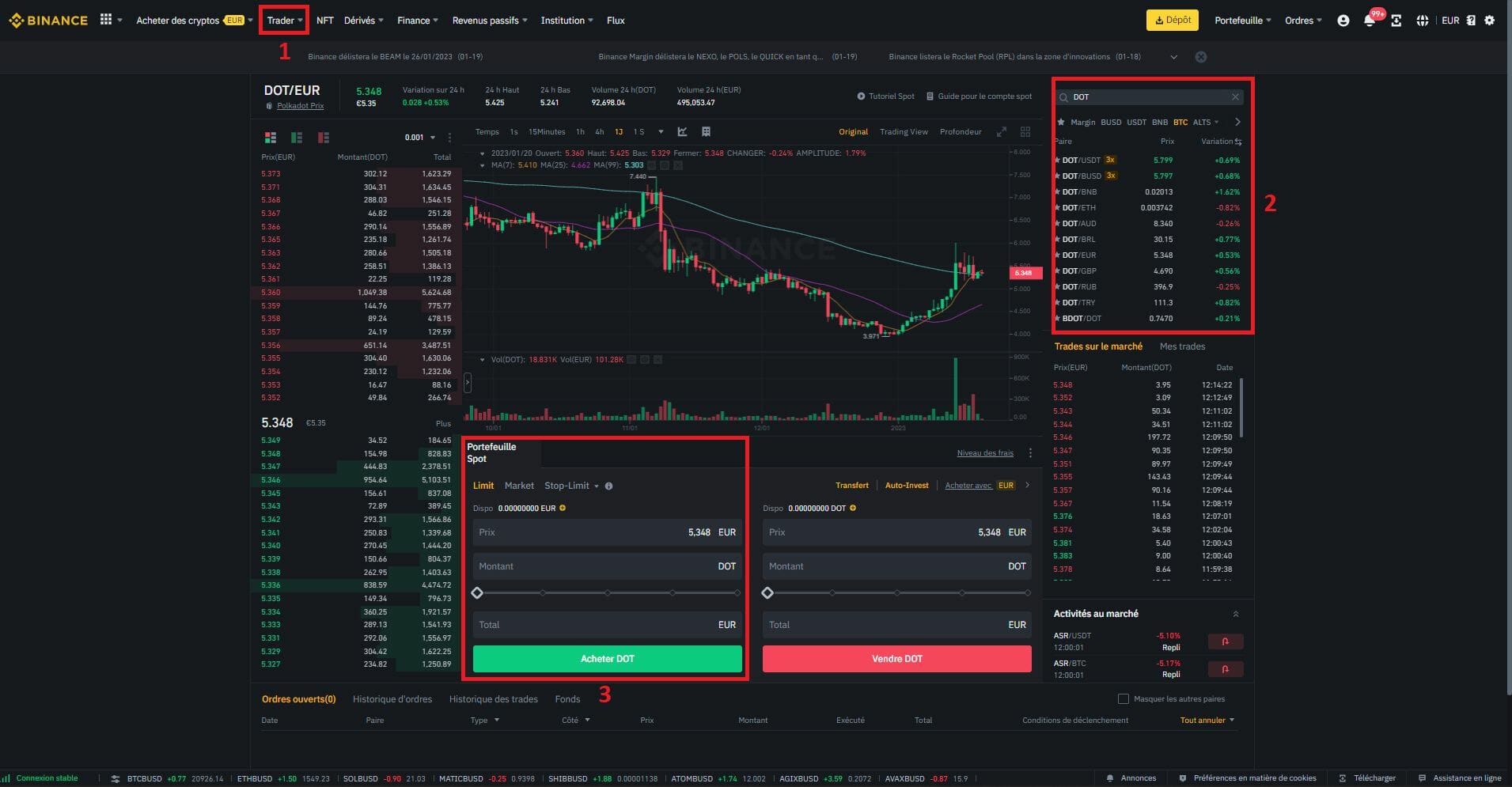Image resolution: width=1512 pixels, height=787 pixels.
Task: Favorite the DOT/GBP pair star
Action: (x=1057, y=271)
